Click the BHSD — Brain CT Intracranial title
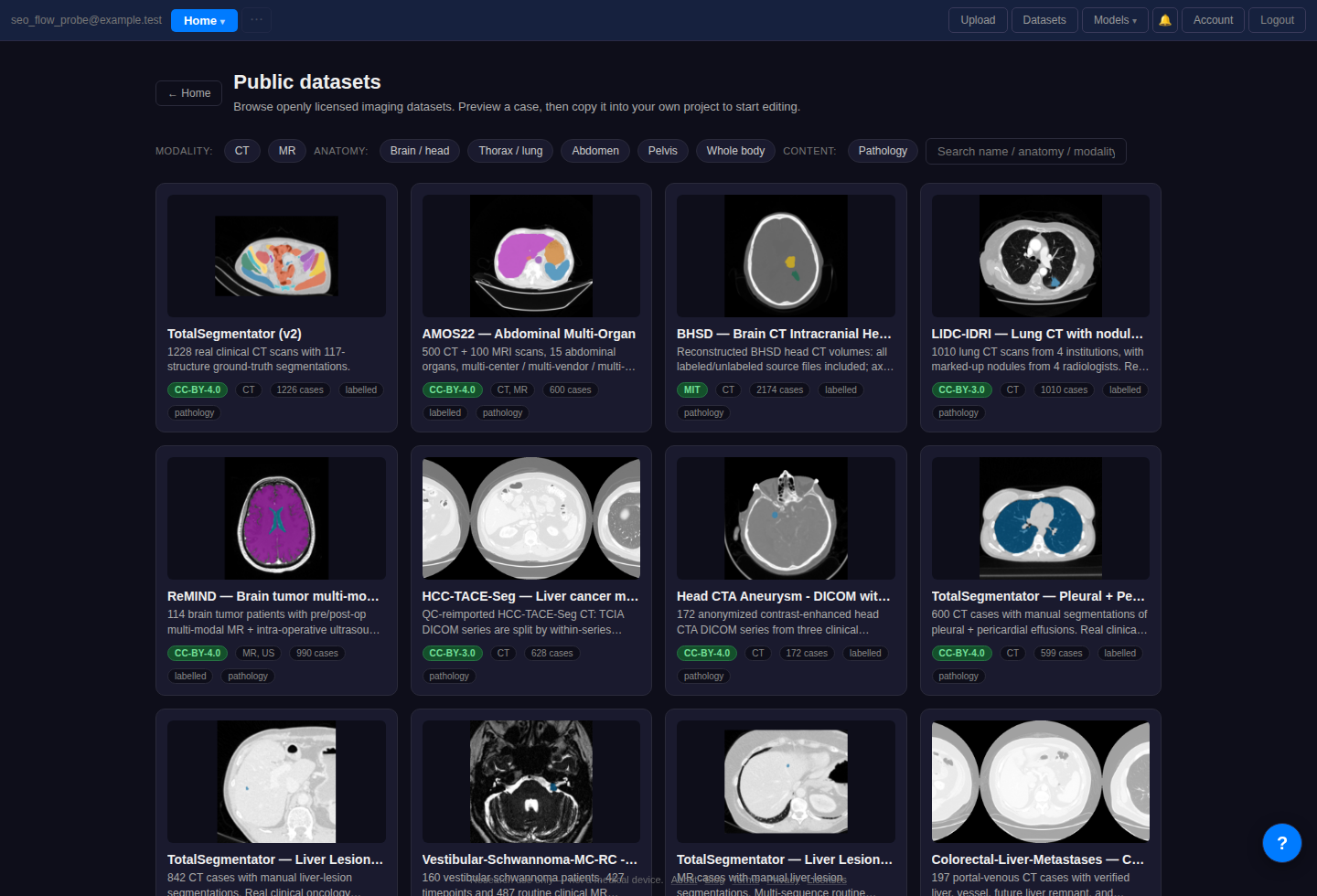Image resolution: width=1317 pixels, height=896 pixels. pos(784,334)
